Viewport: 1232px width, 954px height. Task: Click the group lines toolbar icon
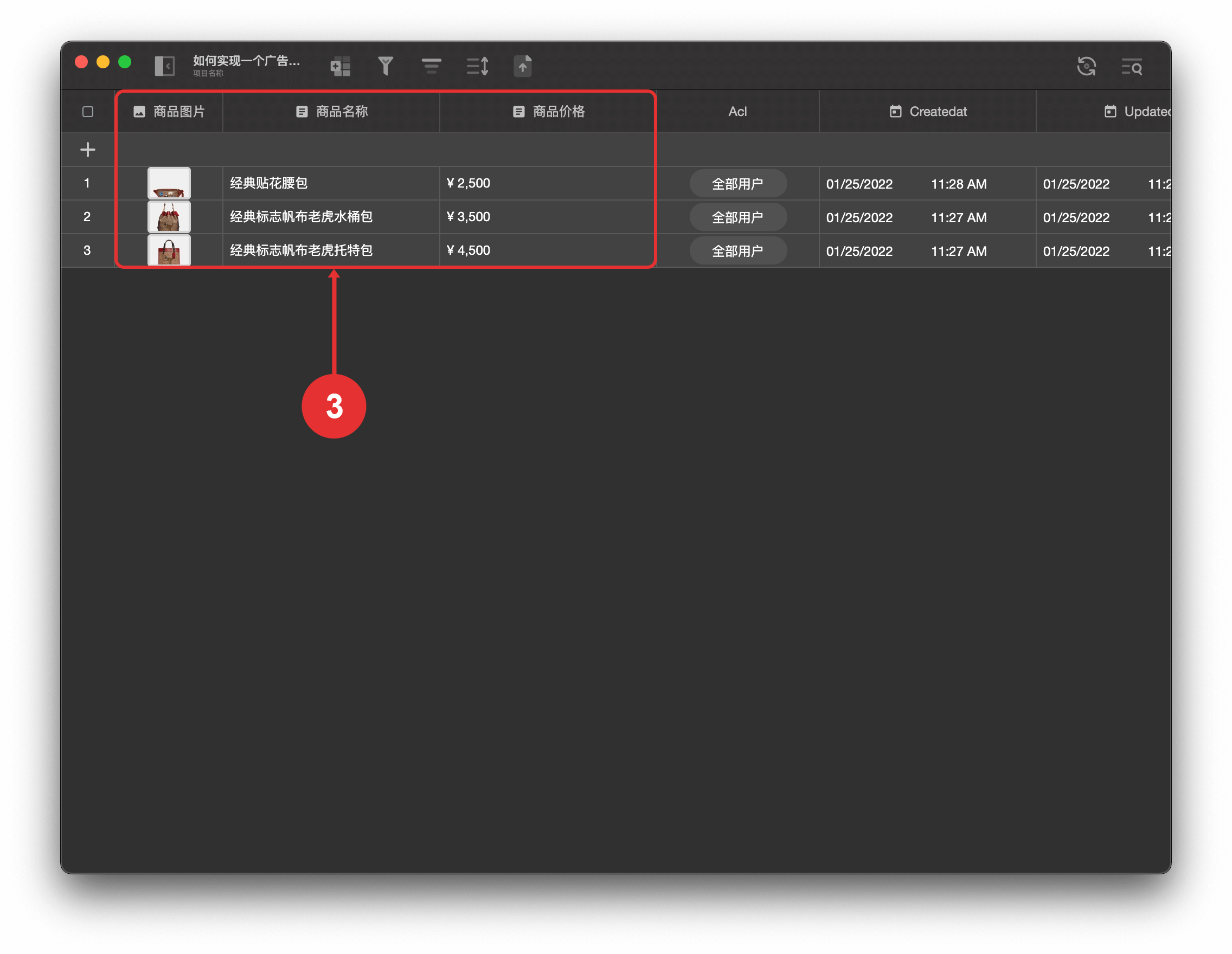431,66
